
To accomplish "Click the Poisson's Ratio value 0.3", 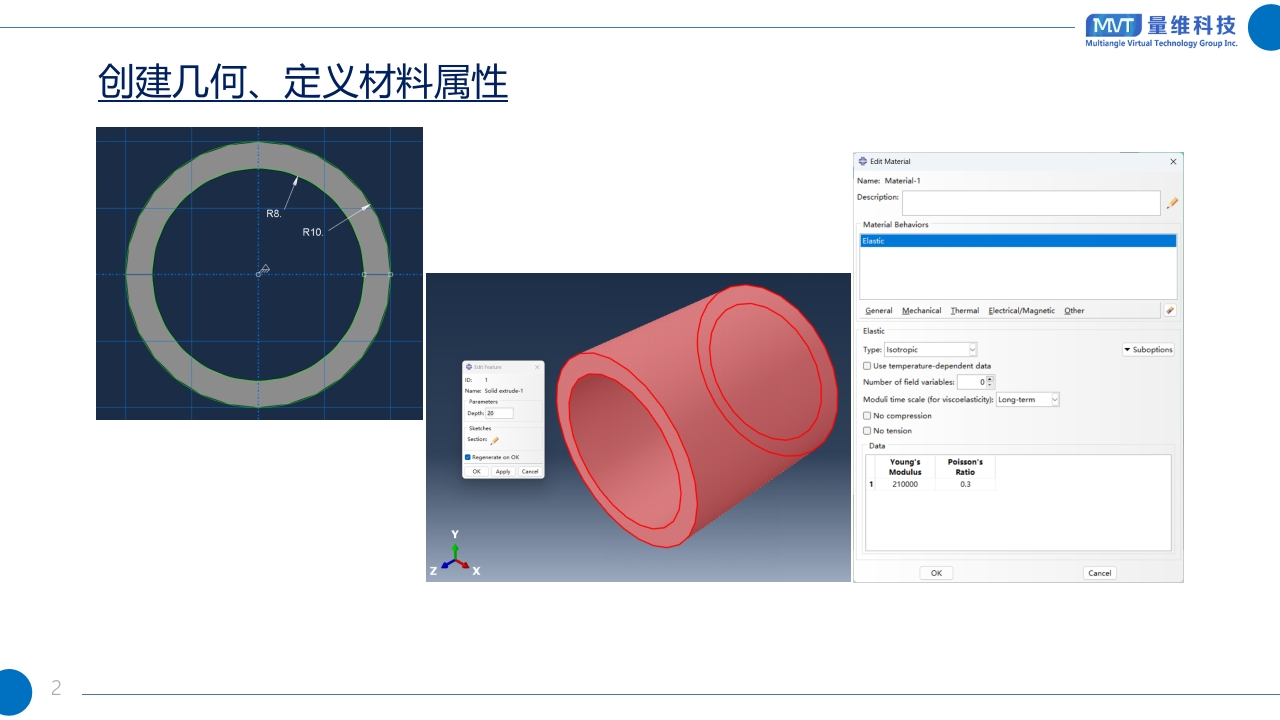I will (965, 484).
